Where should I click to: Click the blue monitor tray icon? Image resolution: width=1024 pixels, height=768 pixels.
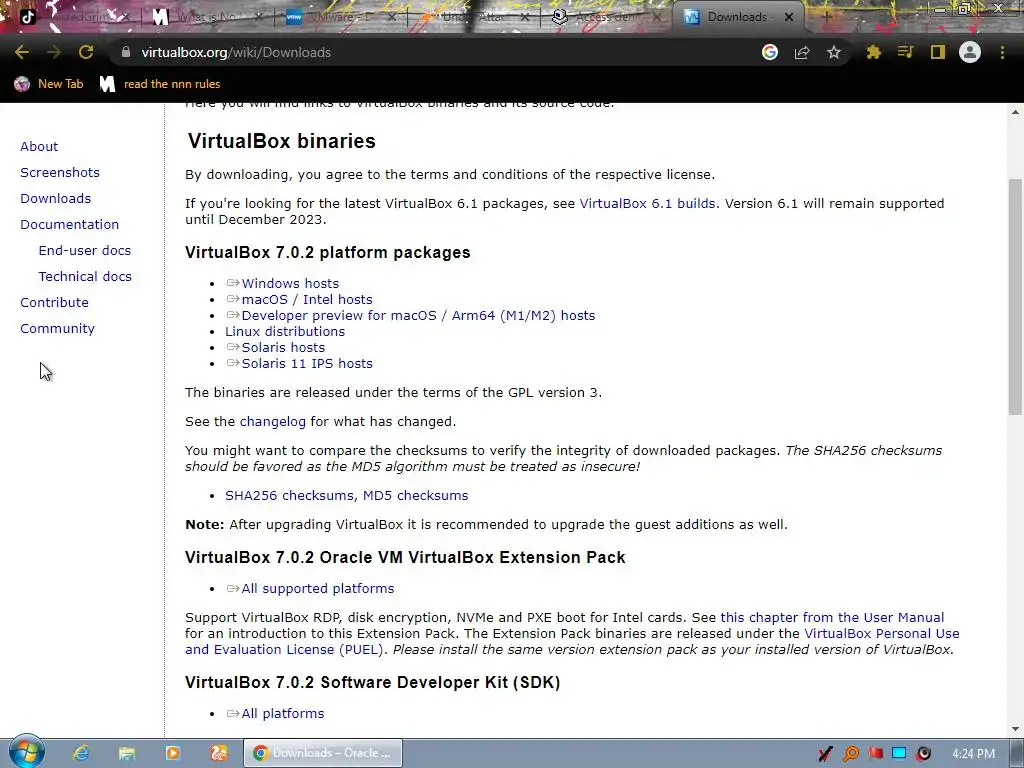899,754
